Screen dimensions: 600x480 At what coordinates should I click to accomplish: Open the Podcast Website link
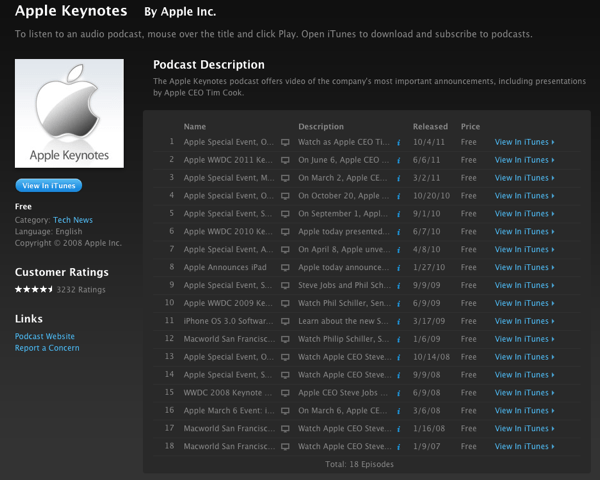pos(45,337)
